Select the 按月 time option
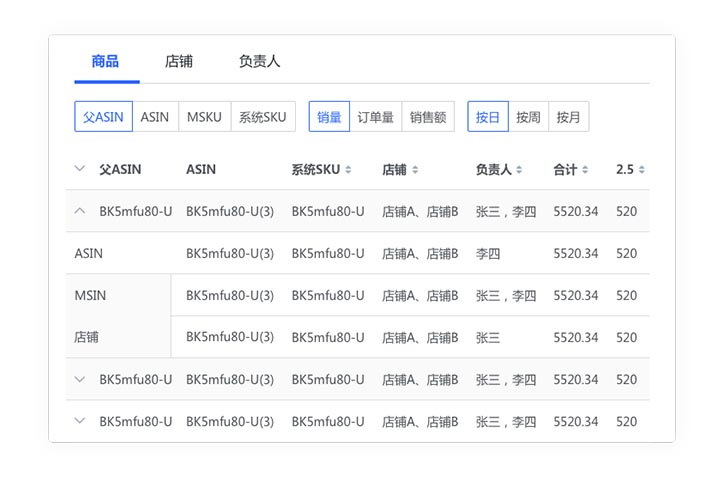 (568, 117)
